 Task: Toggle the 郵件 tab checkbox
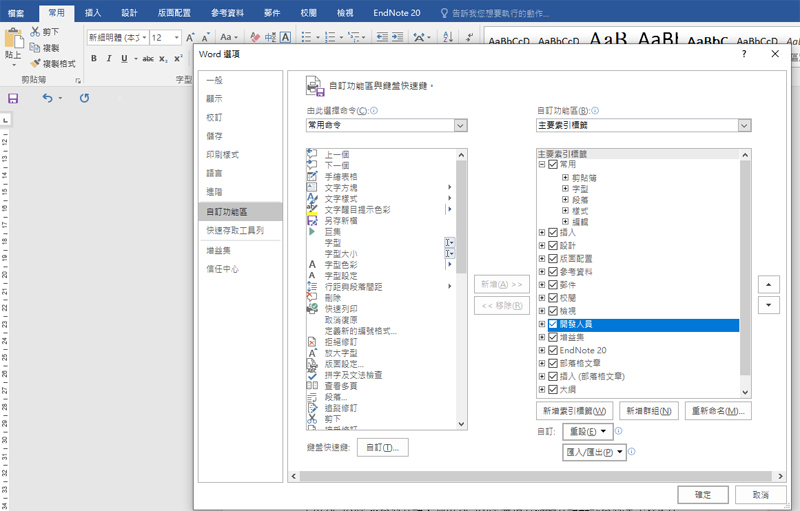[553, 285]
